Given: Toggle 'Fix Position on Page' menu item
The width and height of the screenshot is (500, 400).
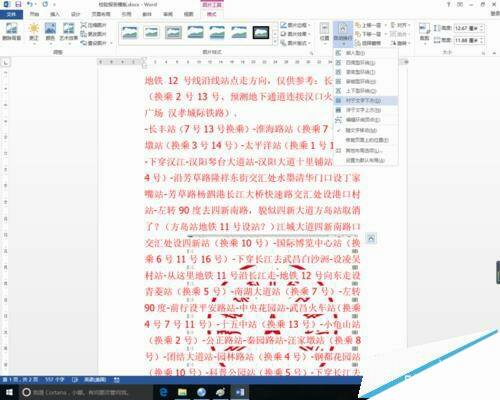Looking at the screenshot, I should click(366, 140).
